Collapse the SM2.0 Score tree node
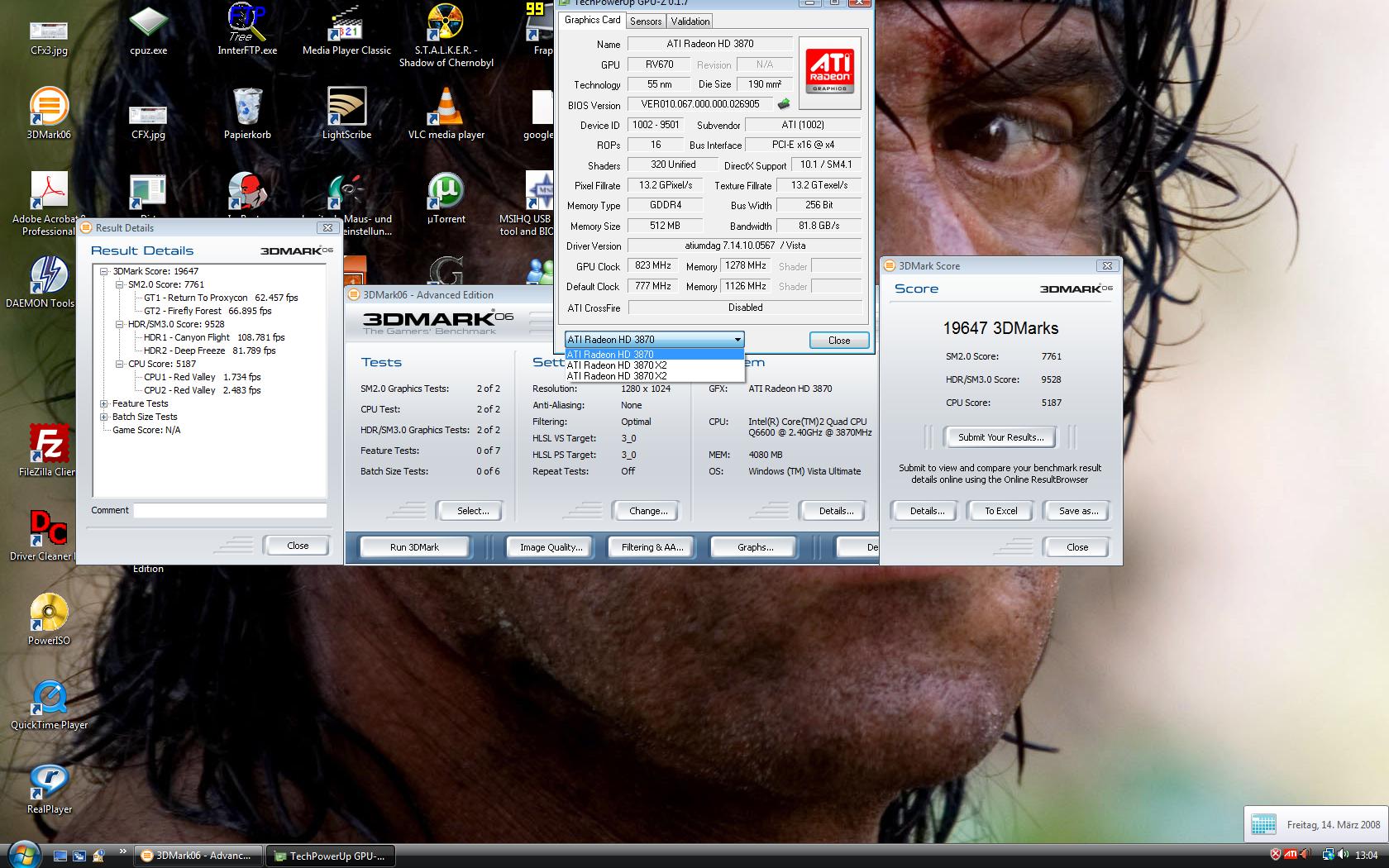This screenshot has width=1389, height=868. 119,284
